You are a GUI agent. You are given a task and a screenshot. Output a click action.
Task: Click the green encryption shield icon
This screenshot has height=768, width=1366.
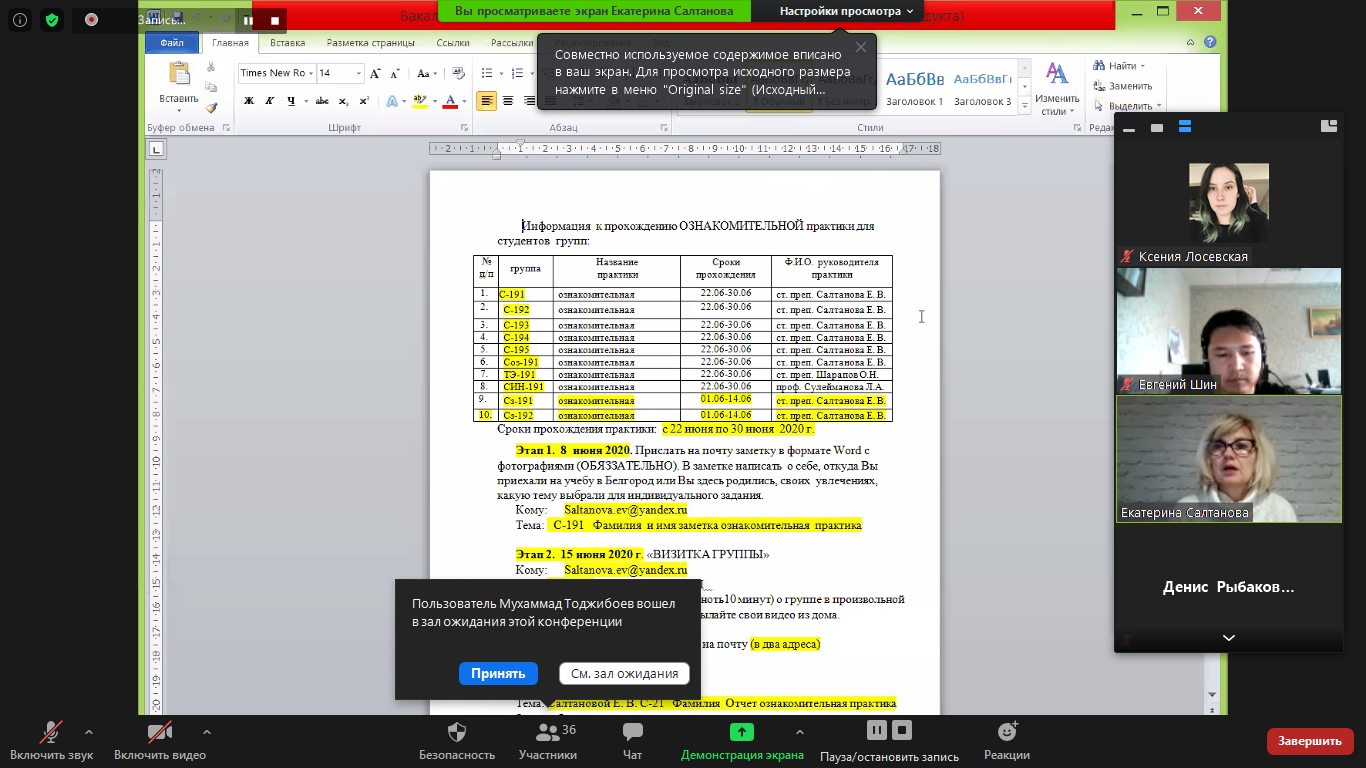(52, 19)
